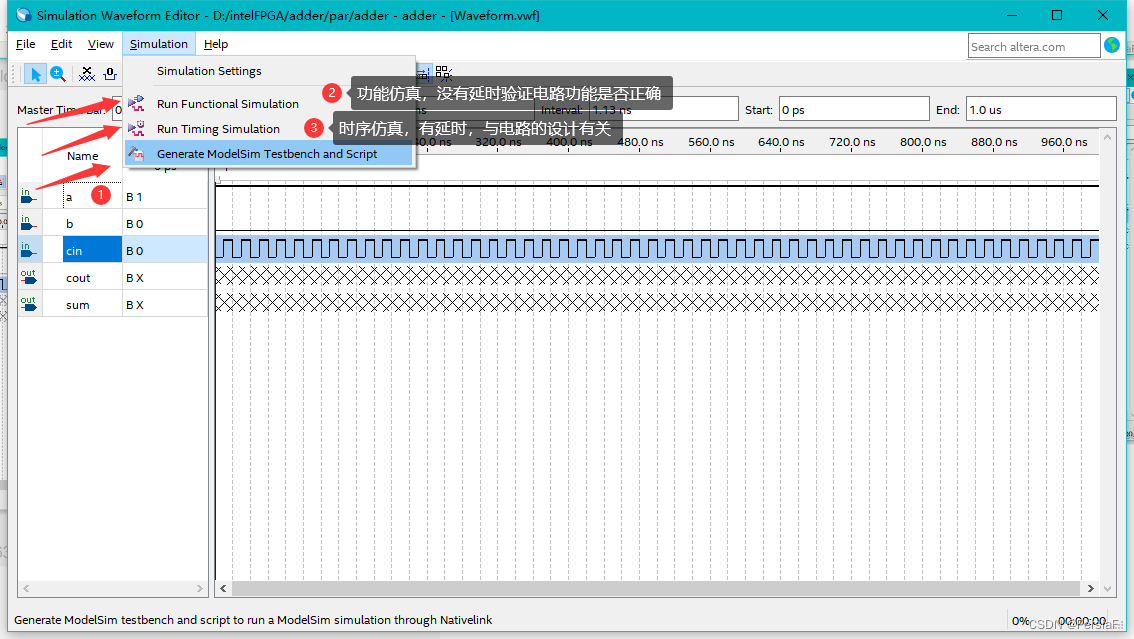Click the vertical scrollbar down arrow

pos(1107,588)
